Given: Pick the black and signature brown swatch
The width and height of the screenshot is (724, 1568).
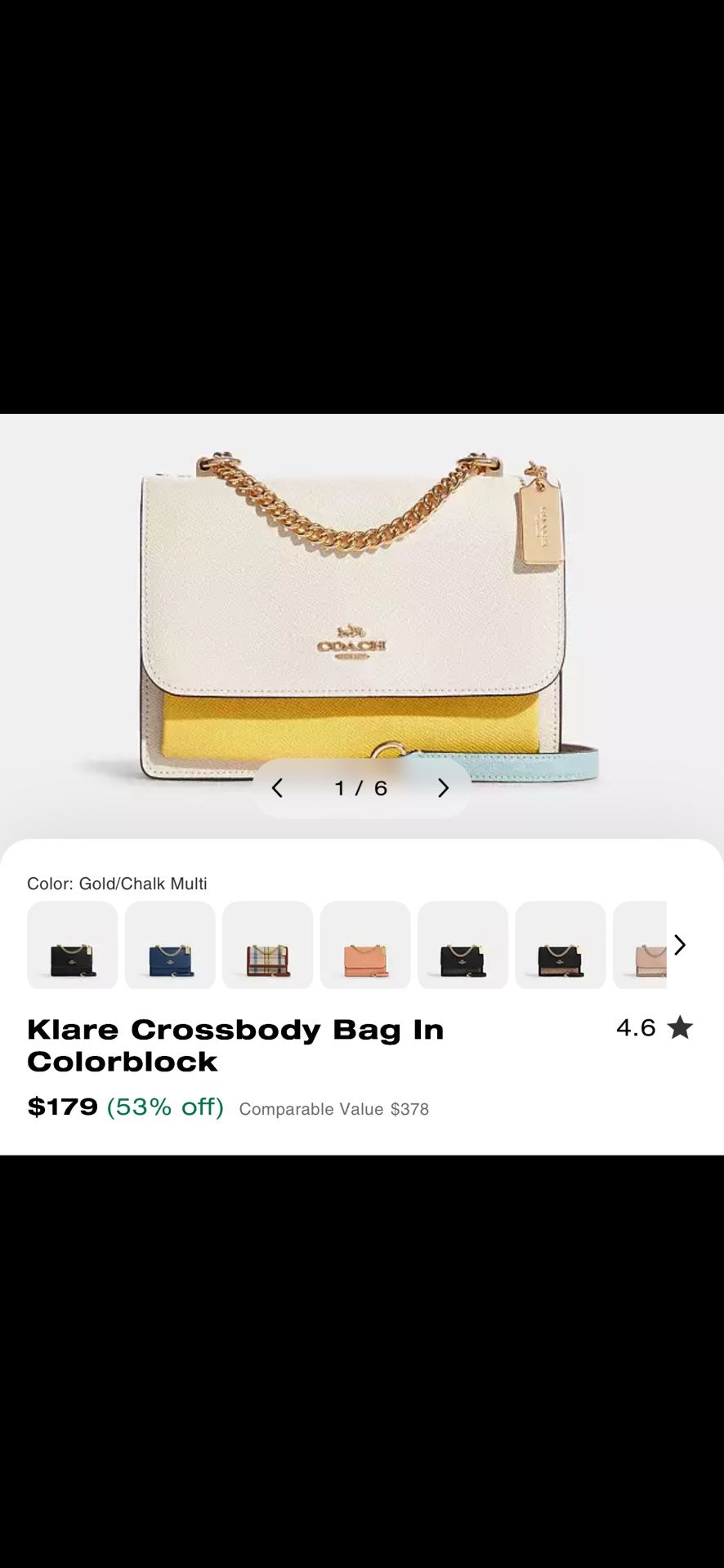Looking at the screenshot, I should (x=561, y=945).
